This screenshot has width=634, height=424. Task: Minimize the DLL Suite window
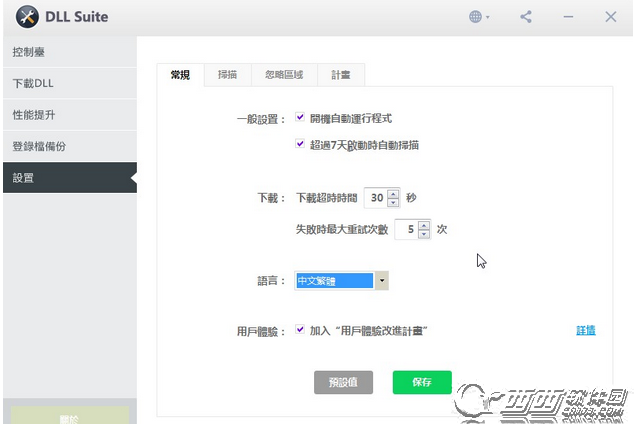(568, 17)
